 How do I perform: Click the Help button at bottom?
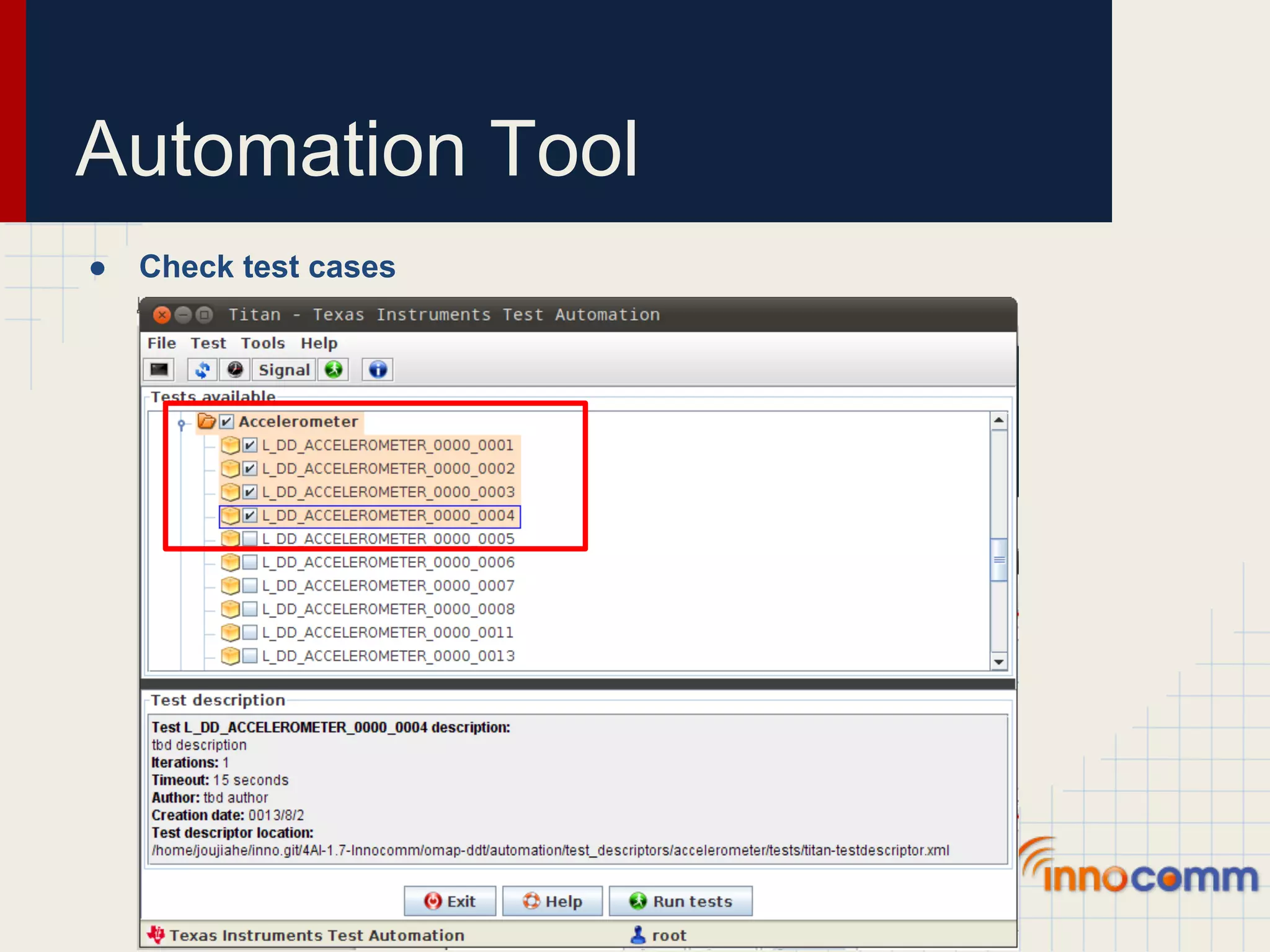[x=552, y=901]
